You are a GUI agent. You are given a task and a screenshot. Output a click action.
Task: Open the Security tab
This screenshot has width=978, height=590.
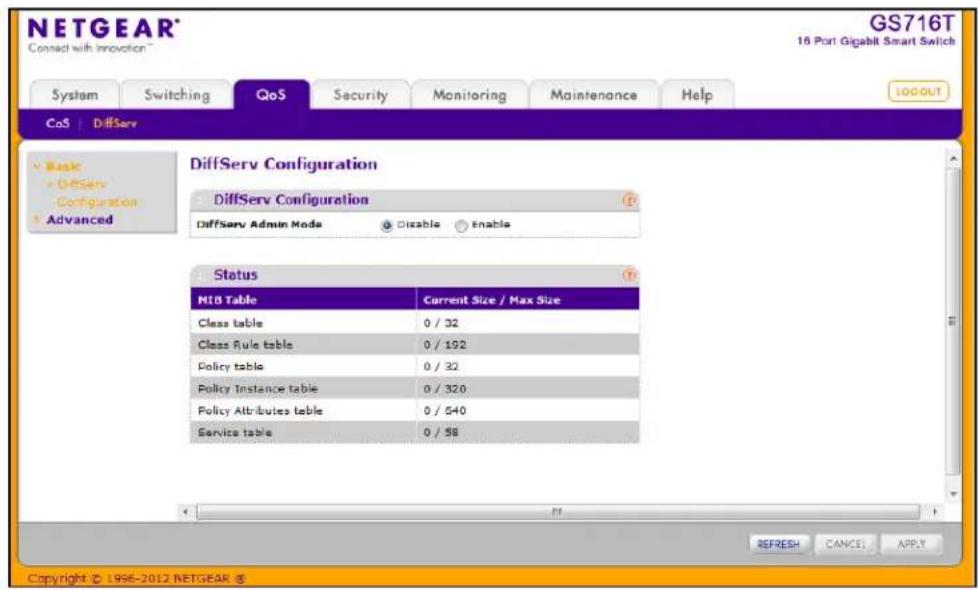361,95
